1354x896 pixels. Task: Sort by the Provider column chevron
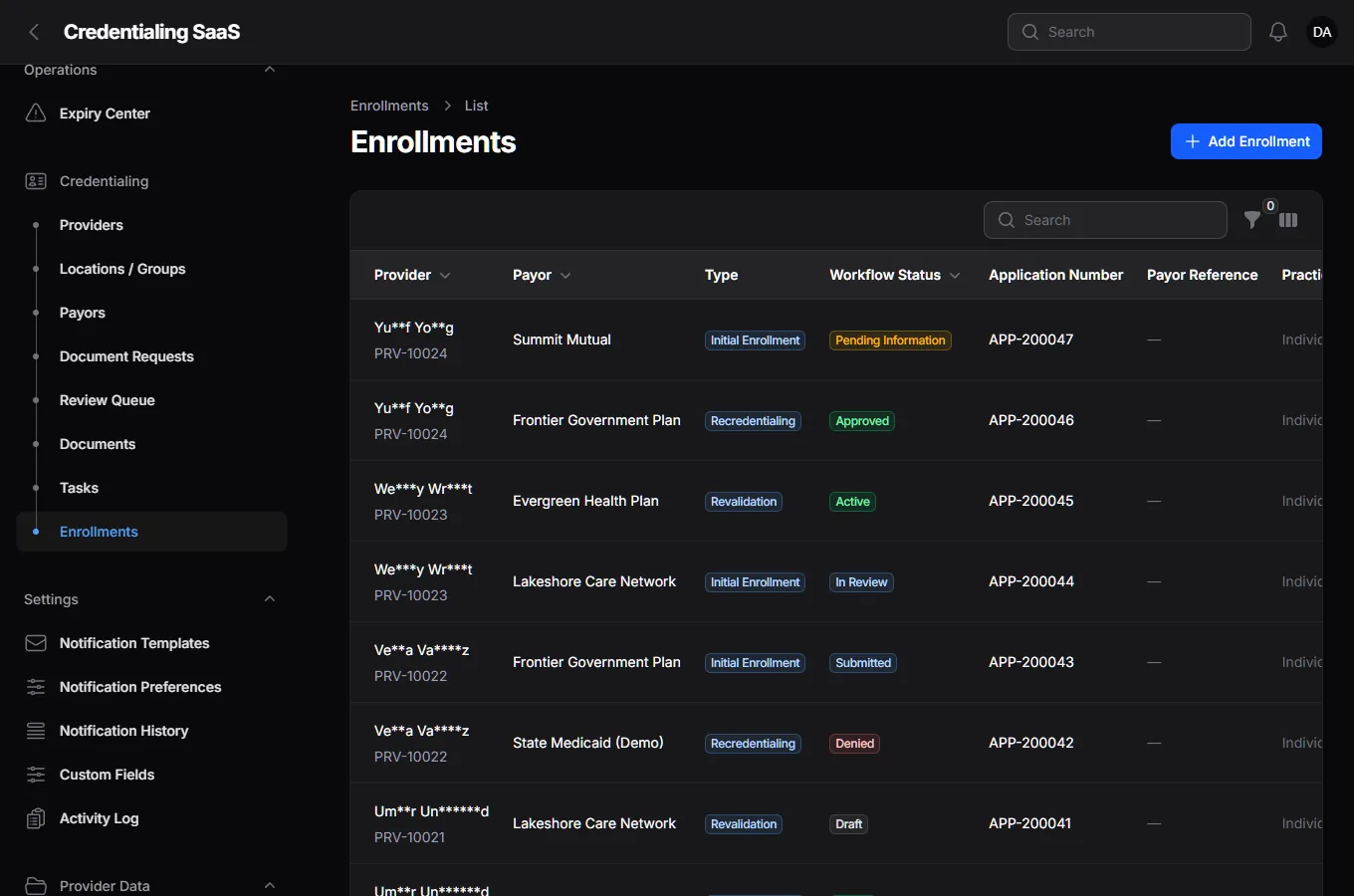point(445,275)
